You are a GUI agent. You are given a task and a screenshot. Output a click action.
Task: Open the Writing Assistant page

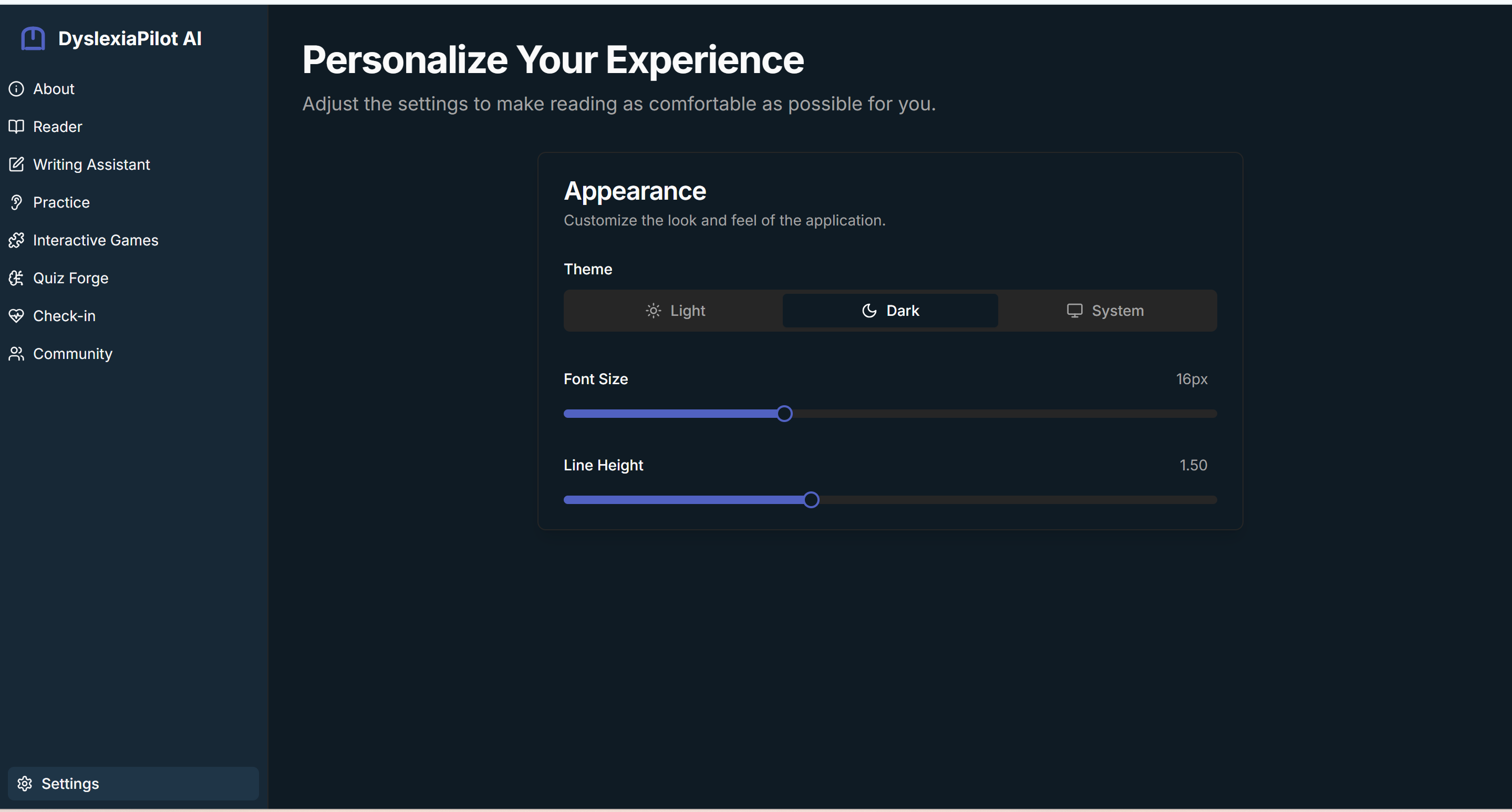91,165
